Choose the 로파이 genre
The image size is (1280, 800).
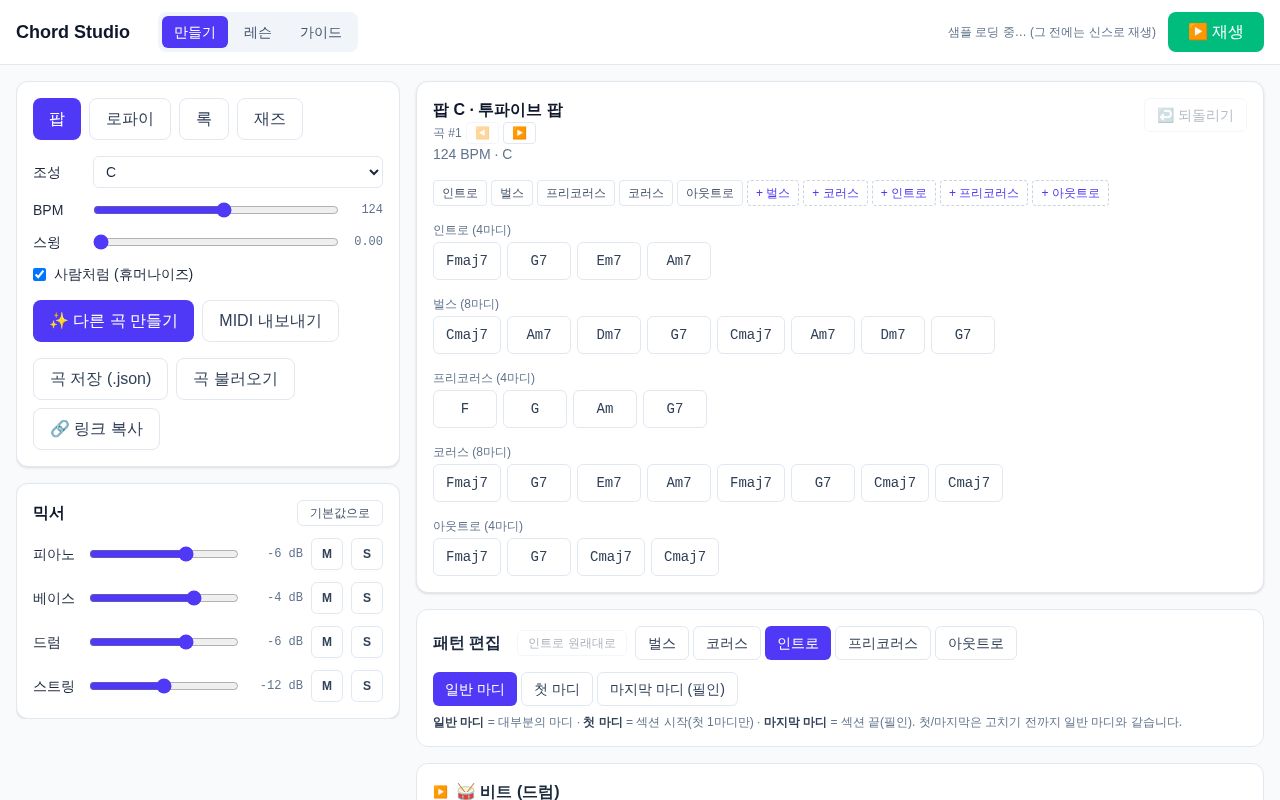pyautogui.click(x=130, y=119)
